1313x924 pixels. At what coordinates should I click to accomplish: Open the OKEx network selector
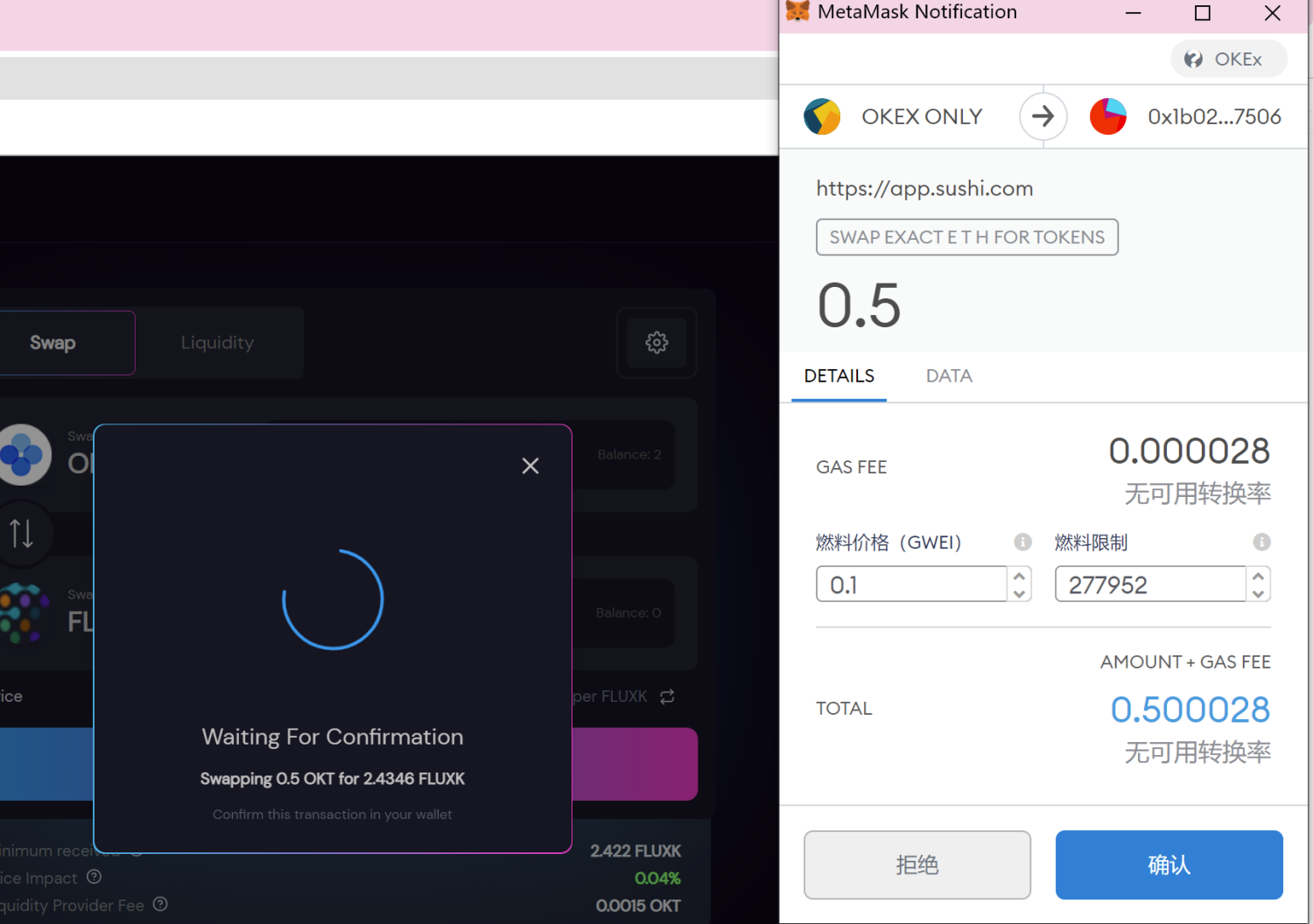tap(1229, 59)
